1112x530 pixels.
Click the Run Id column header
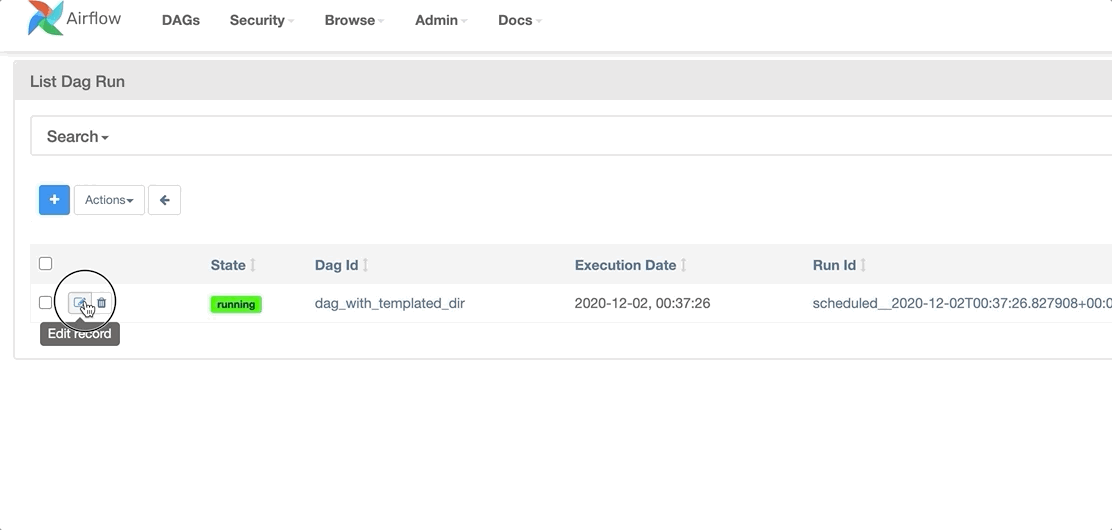click(x=835, y=265)
